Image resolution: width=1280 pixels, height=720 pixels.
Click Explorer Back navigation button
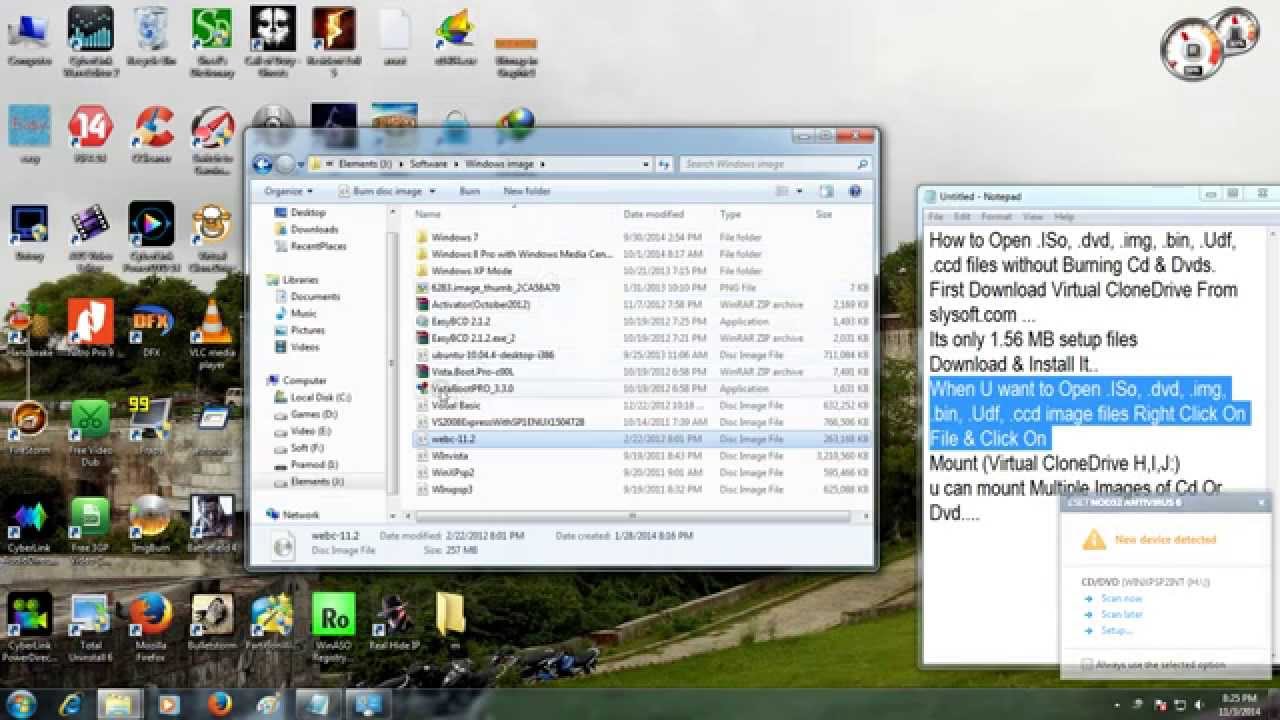click(263, 164)
